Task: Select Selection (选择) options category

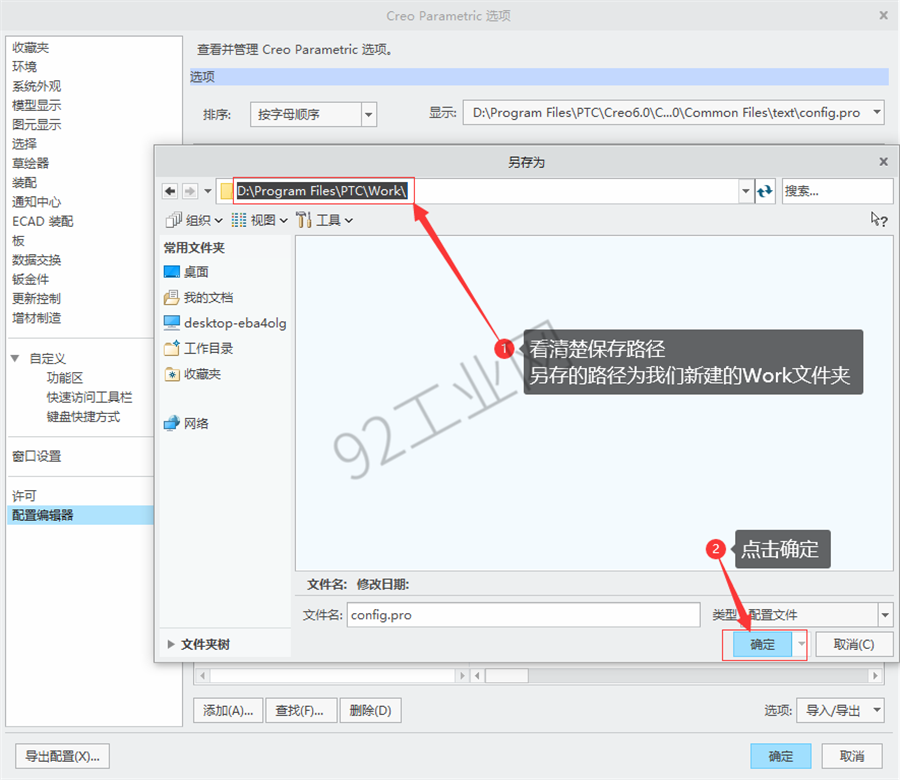Action: 25,144
